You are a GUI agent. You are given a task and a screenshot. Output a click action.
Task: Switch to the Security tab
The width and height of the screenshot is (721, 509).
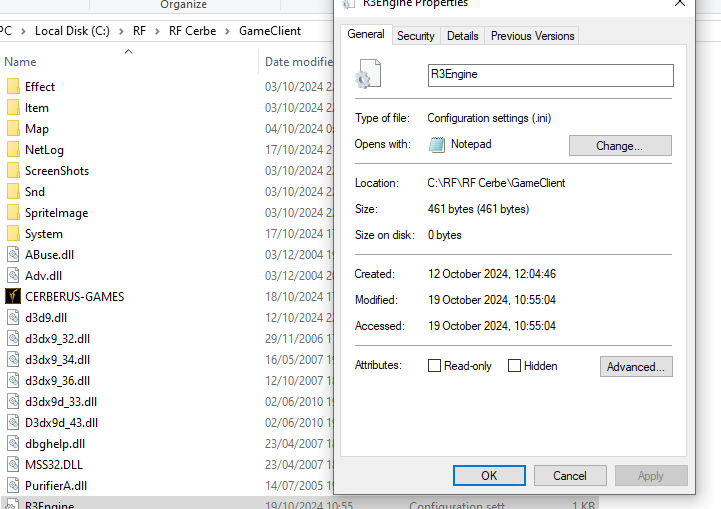(x=415, y=36)
